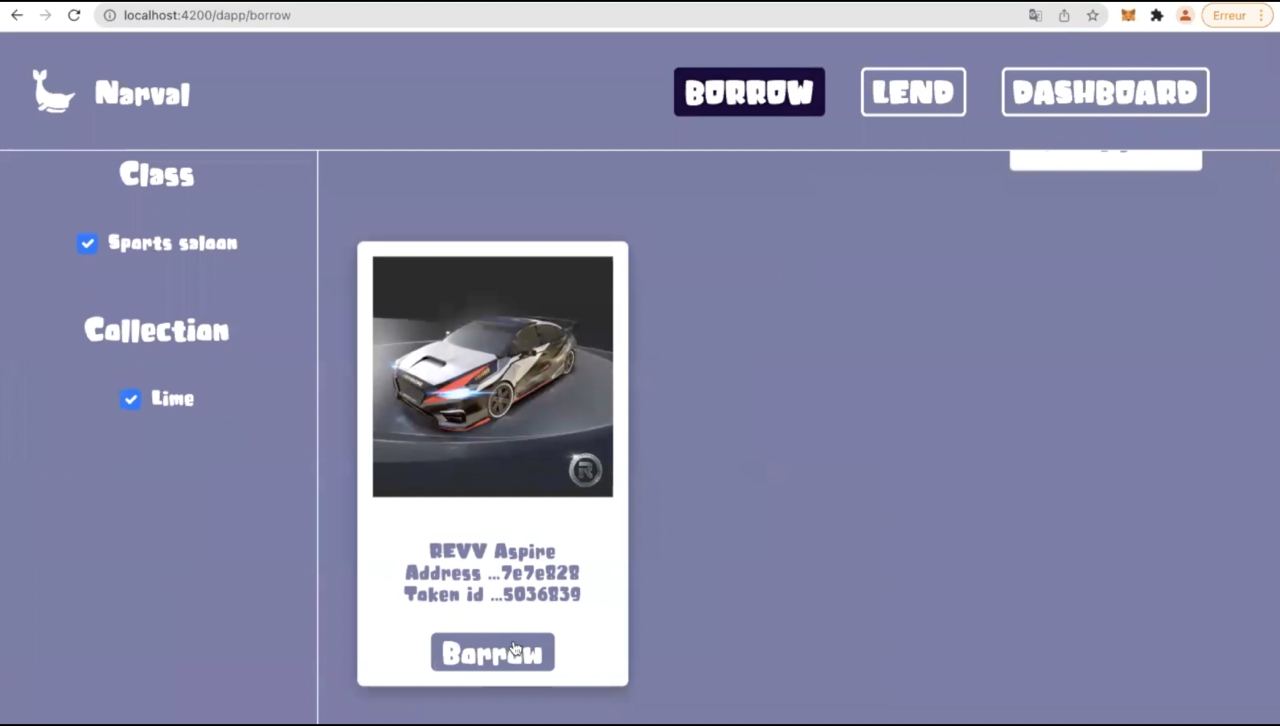This screenshot has height=726, width=1280.
Task: Click the Class heading
Action: pyautogui.click(x=157, y=175)
